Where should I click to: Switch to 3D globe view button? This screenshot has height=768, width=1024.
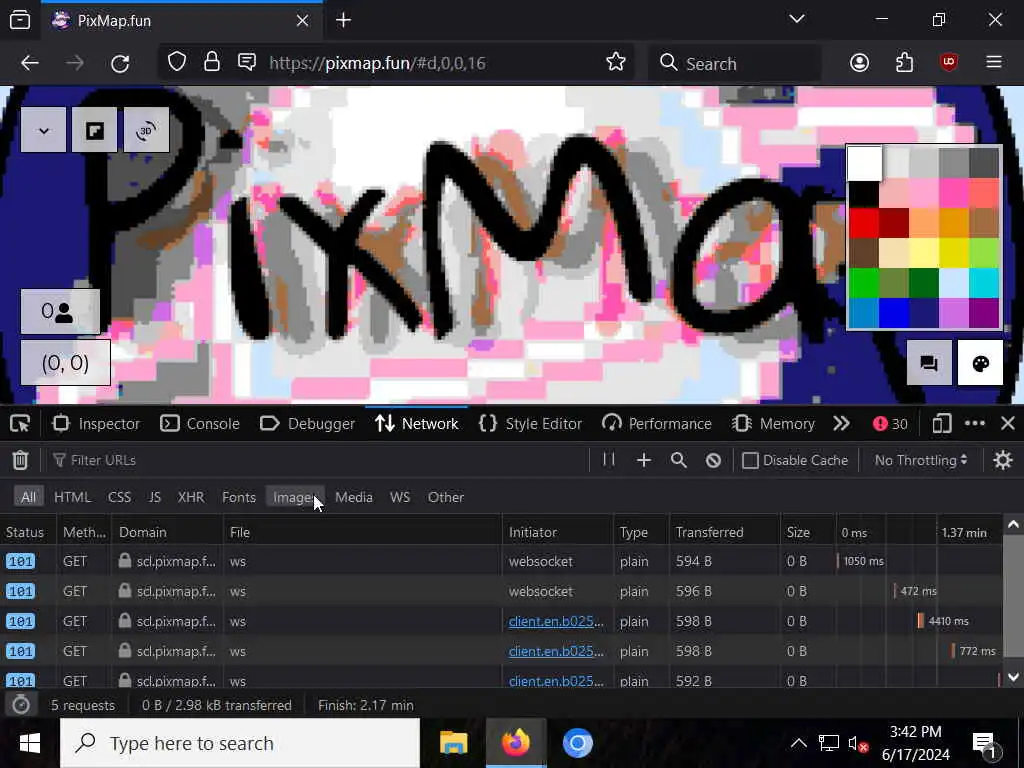pos(146,130)
